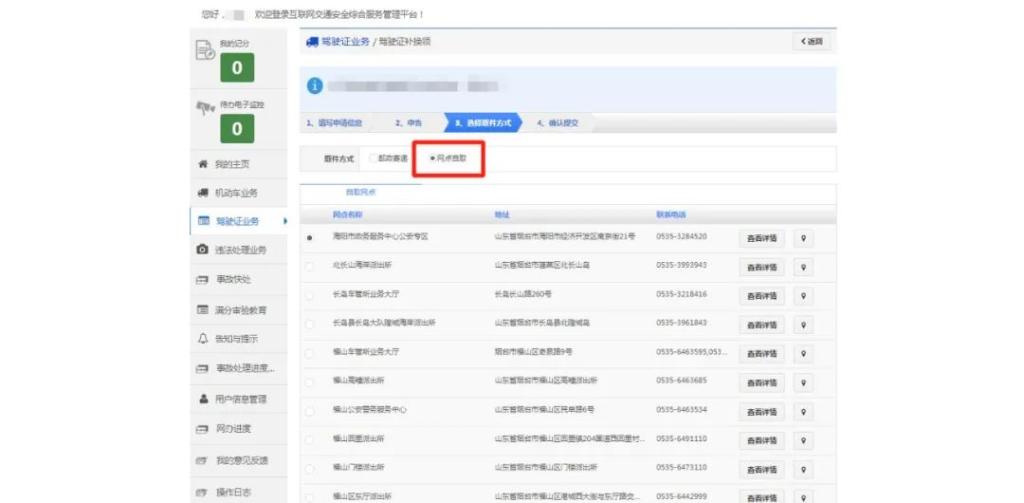Image resolution: width=1024 pixels, height=503 pixels.
Task: Click 返回 back button
Action: click(x=811, y=41)
